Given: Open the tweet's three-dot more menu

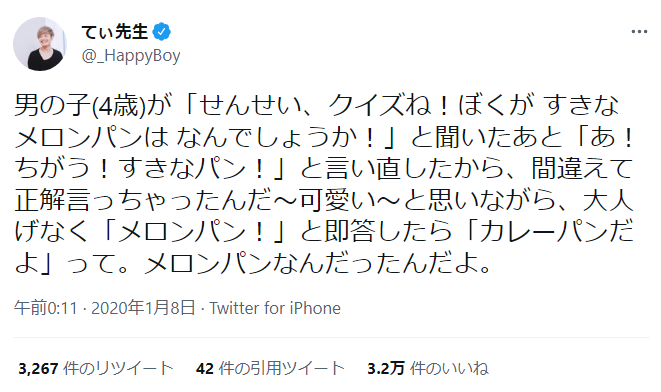Looking at the screenshot, I should 639,32.
